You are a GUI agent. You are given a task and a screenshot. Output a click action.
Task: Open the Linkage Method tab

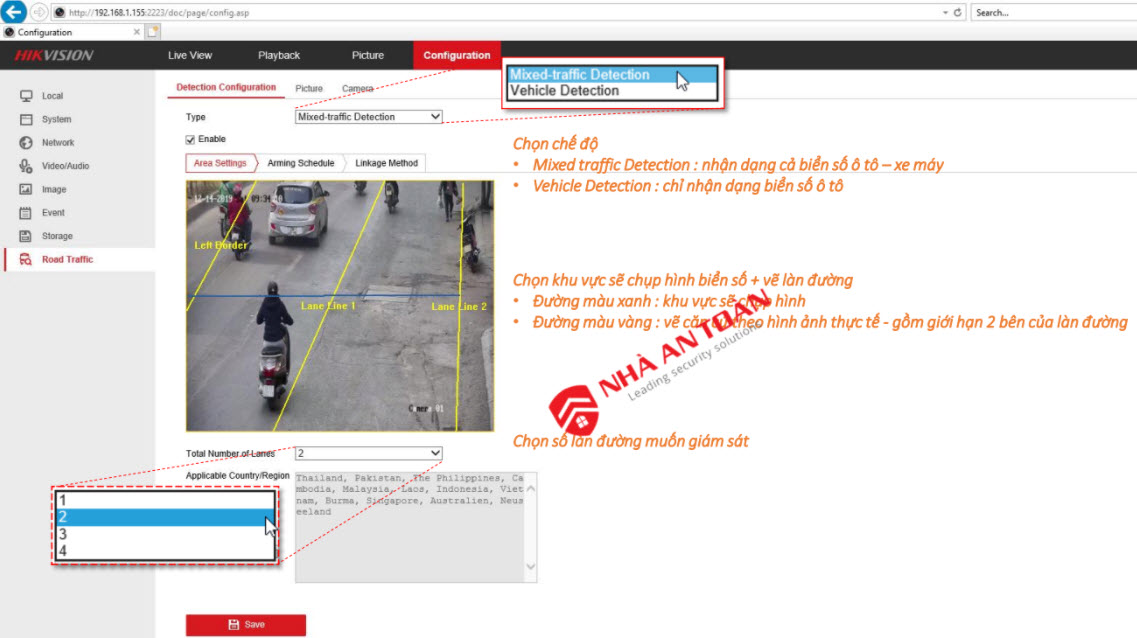pyautogui.click(x=386, y=163)
